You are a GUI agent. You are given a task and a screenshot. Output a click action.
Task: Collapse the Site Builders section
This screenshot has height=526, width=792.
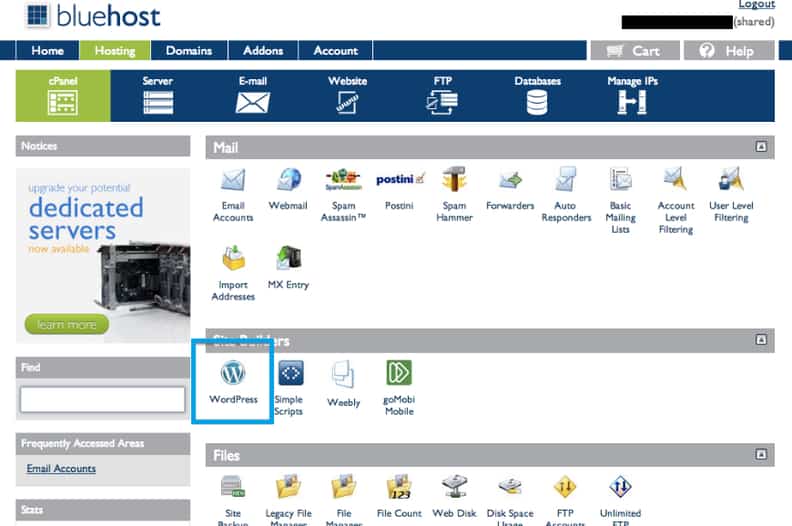tap(761, 340)
